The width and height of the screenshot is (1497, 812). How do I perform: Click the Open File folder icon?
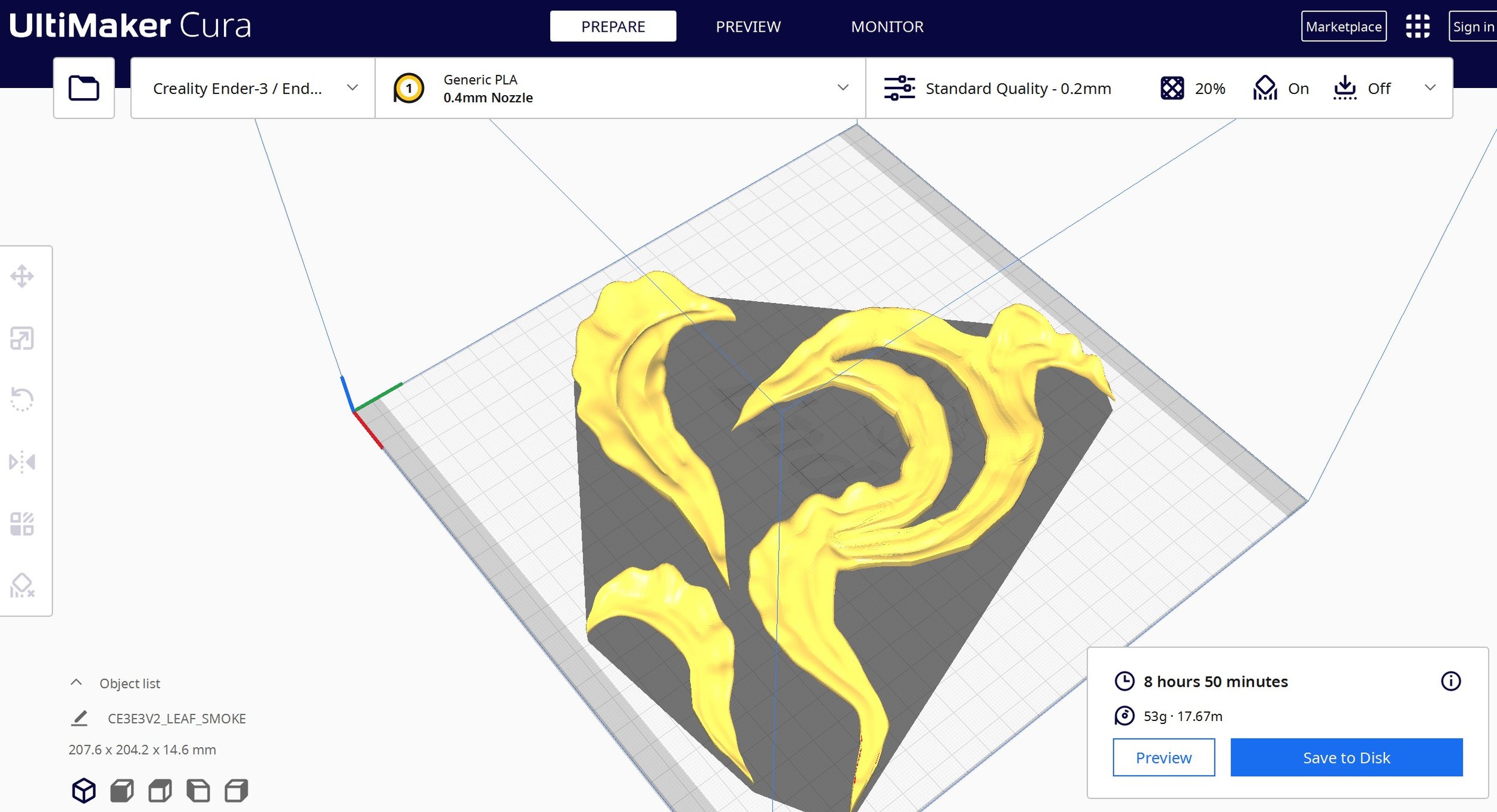[84, 89]
